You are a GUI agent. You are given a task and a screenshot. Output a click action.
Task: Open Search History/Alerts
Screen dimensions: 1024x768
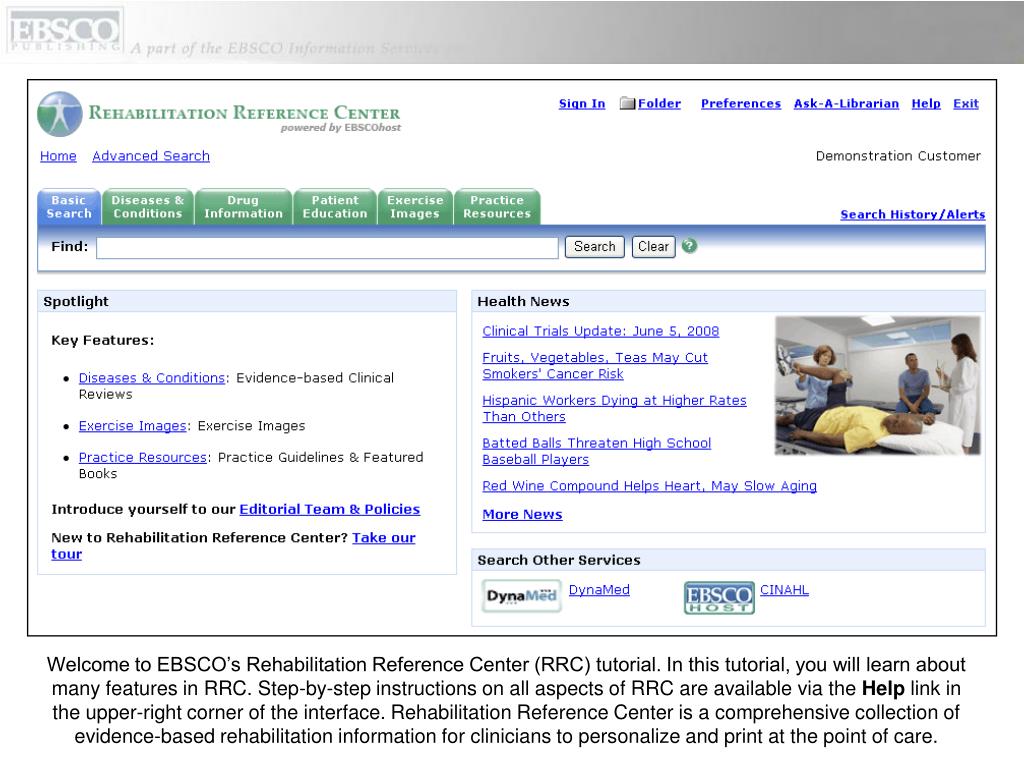[x=912, y=214]
